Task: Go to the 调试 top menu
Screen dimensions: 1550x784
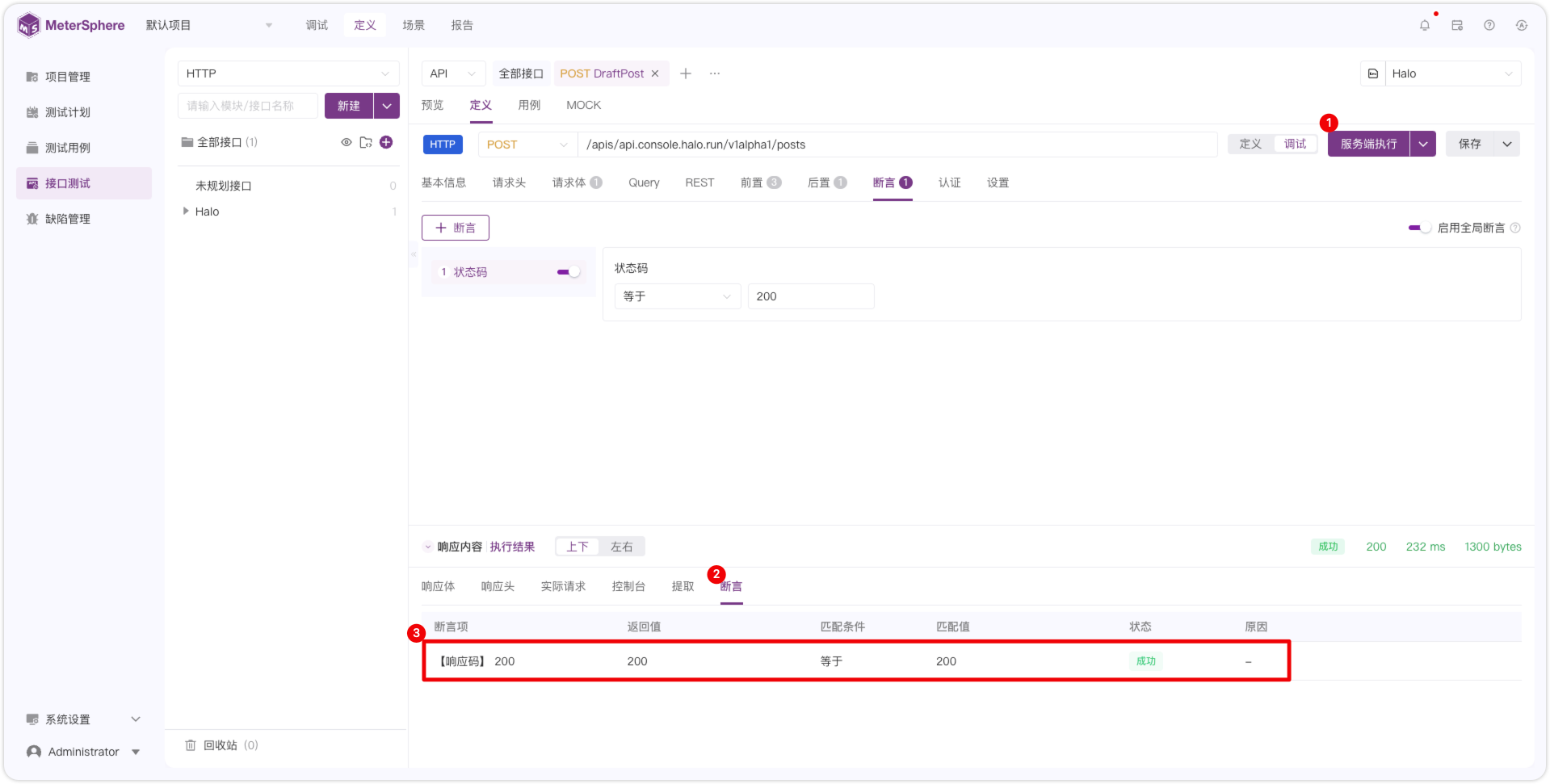Action: pos(317,25)
